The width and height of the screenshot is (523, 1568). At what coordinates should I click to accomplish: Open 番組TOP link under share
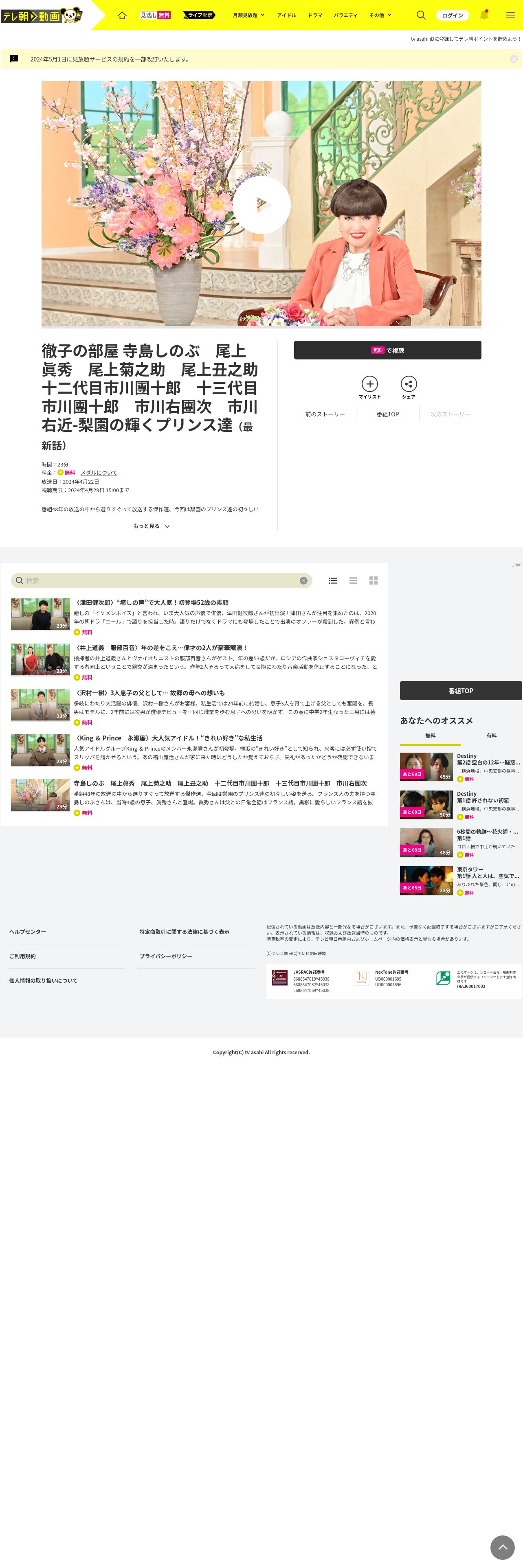click(x=387, y=414)
